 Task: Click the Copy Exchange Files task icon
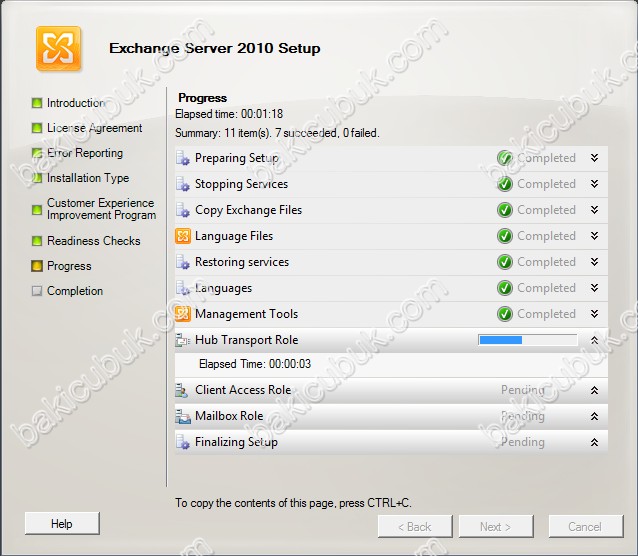182,210
